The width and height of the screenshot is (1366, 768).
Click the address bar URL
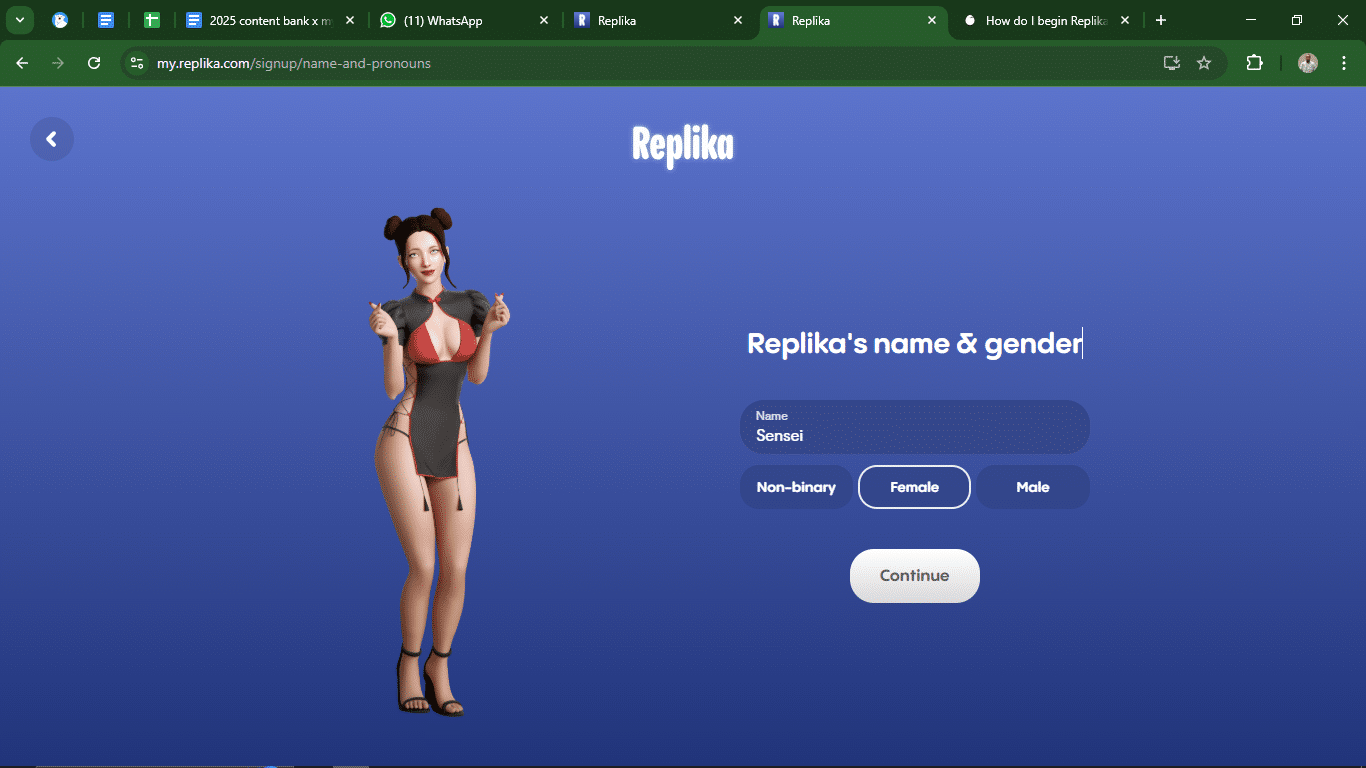pos(294,63)
